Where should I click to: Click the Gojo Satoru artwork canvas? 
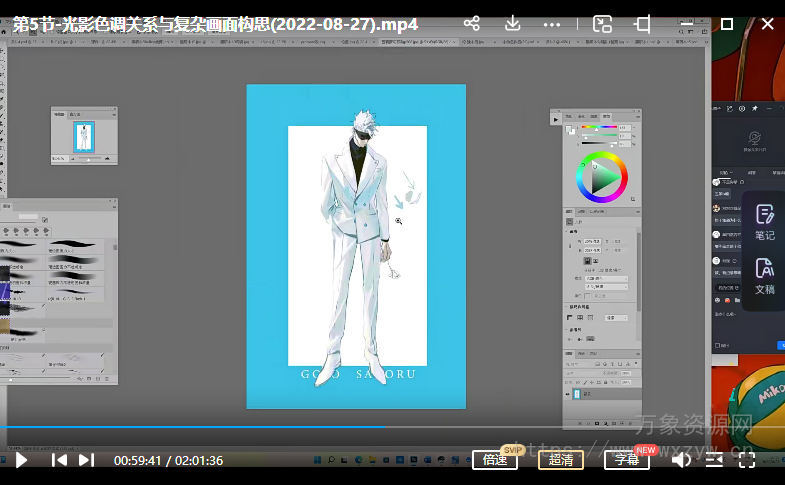pos(356,245)
